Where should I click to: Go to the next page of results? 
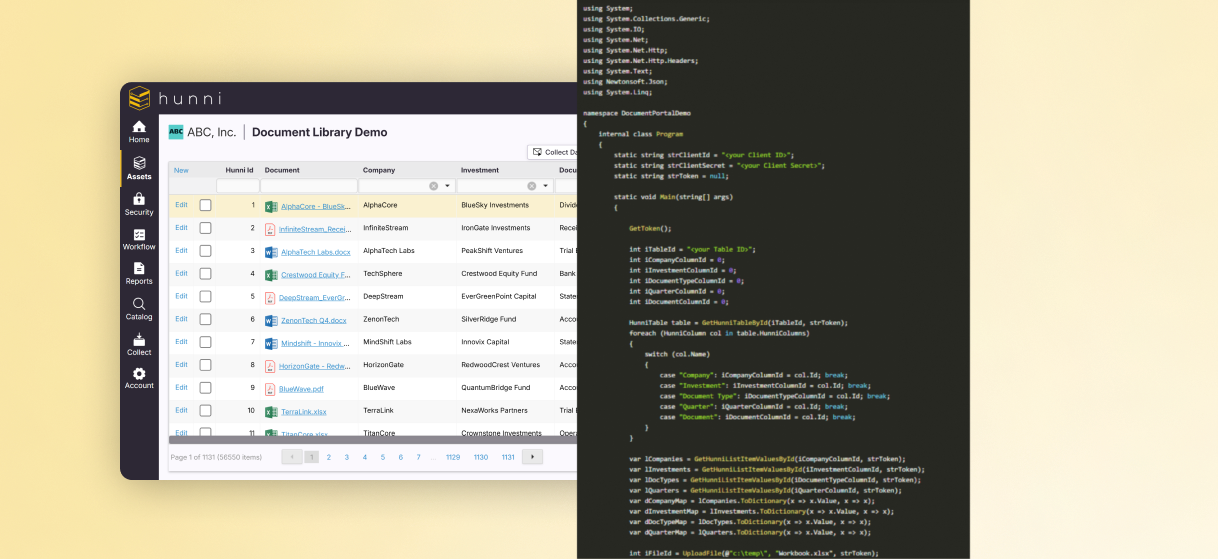(x=532, y=457)
